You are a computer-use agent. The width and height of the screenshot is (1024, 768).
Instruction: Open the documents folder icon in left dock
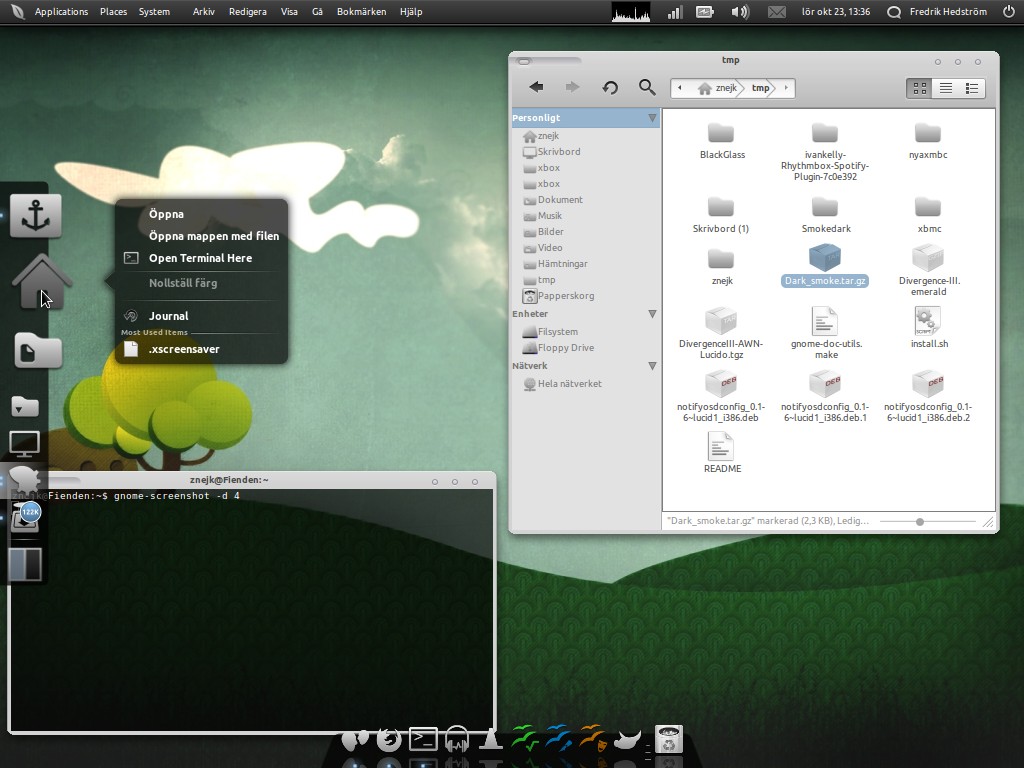coord(38,351)
